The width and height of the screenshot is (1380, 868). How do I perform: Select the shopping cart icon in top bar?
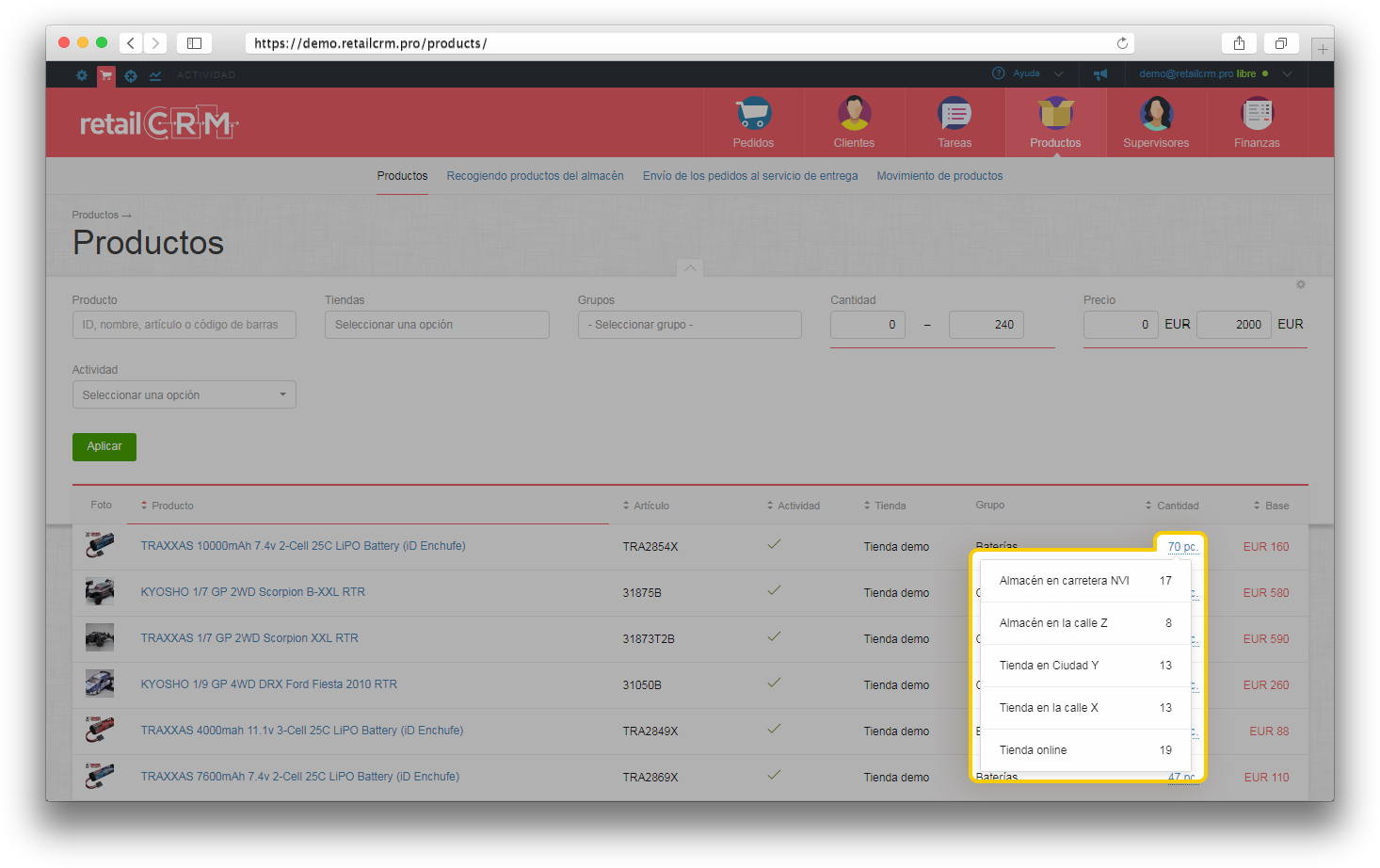click(105, 75)
